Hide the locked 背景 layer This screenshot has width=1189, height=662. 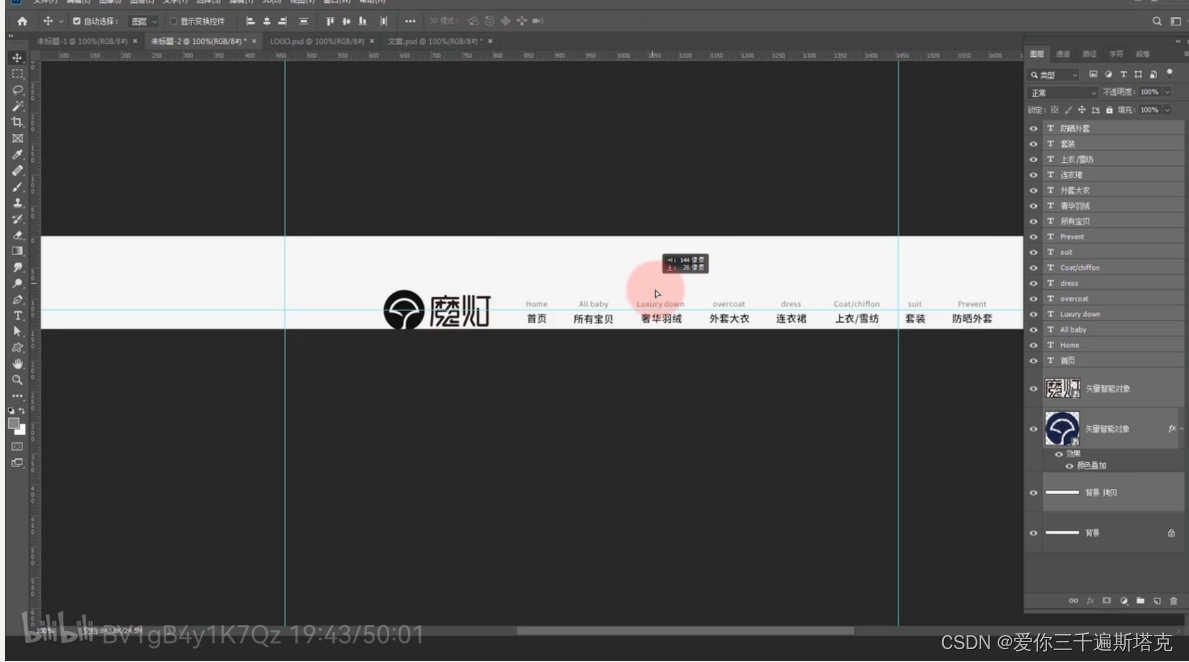tap(1033, 533)
